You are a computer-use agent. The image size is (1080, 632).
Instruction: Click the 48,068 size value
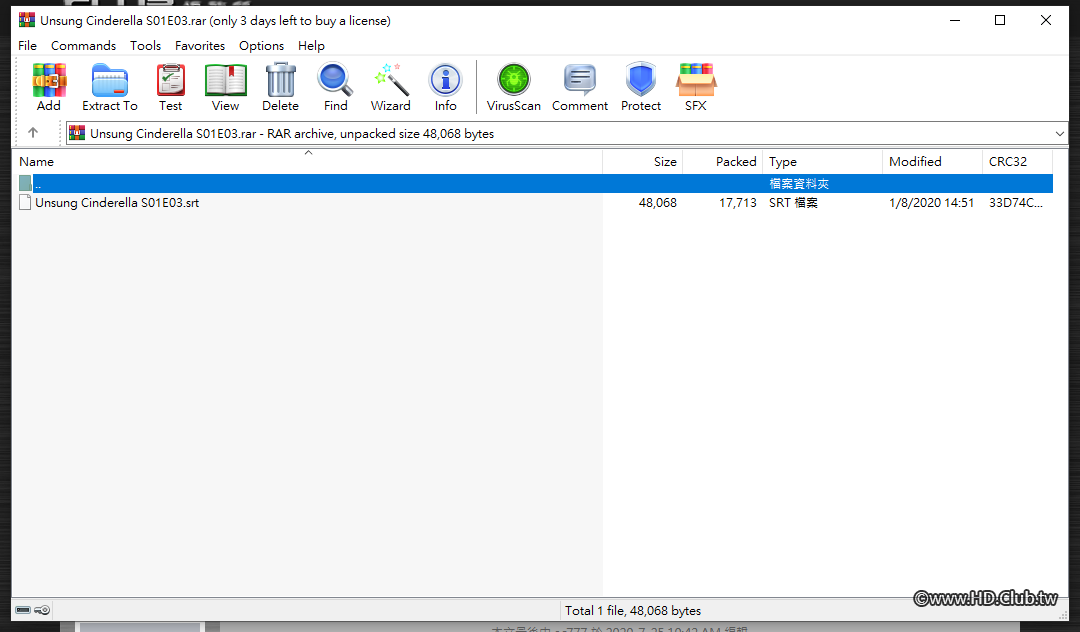point(658,202)
